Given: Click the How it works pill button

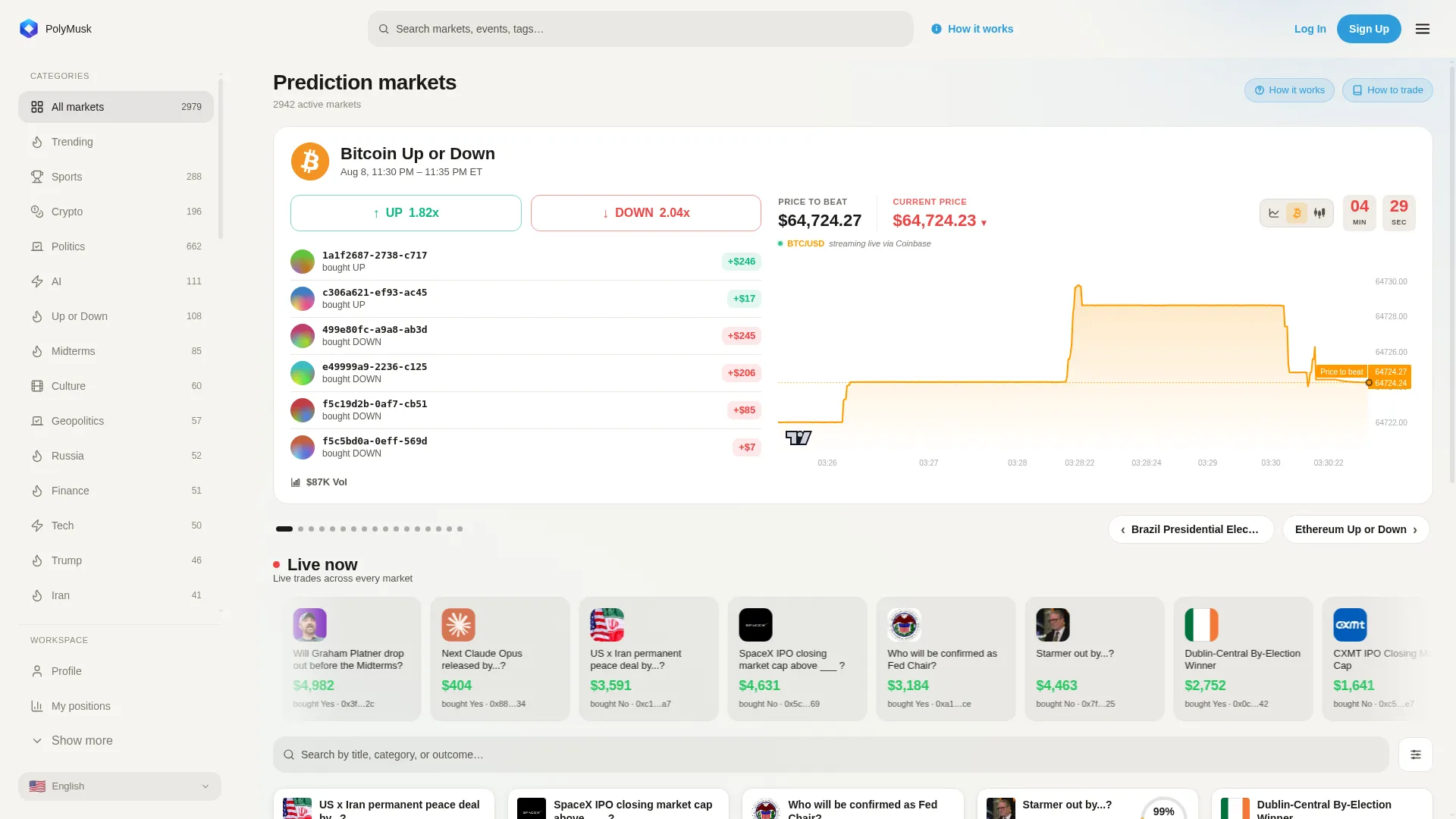Looking at the screenshot, I should tap(1289, 90).
